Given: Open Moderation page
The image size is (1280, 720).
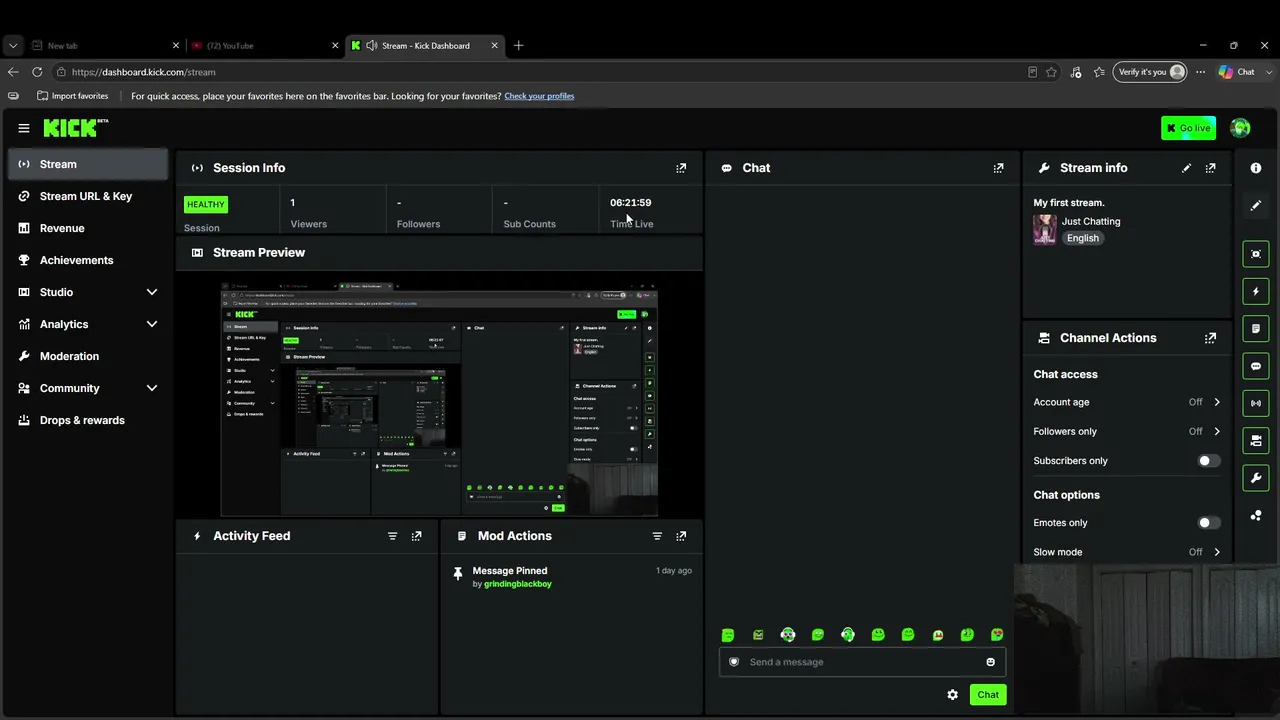Looking at the screenshot, I should coord(88,356).
